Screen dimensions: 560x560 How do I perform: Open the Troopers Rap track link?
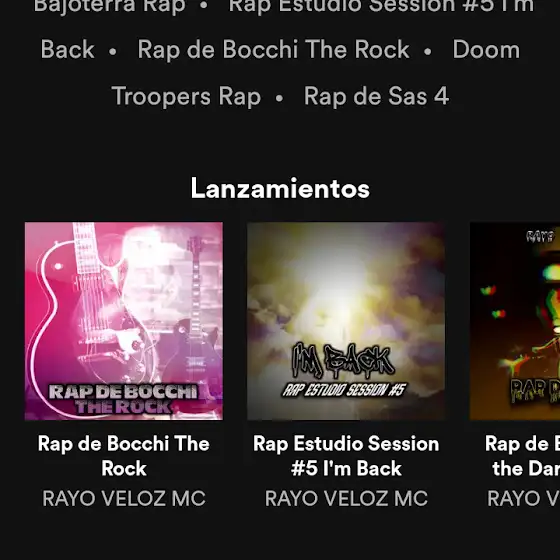tap(186, 96)
